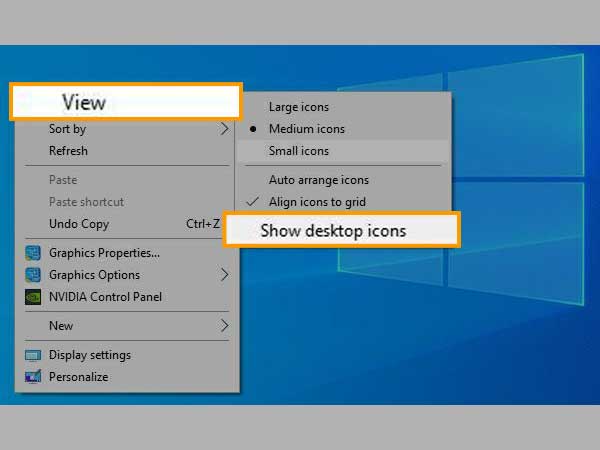Select Small icons view
The image size is (600, 450).
pos(344,151)
